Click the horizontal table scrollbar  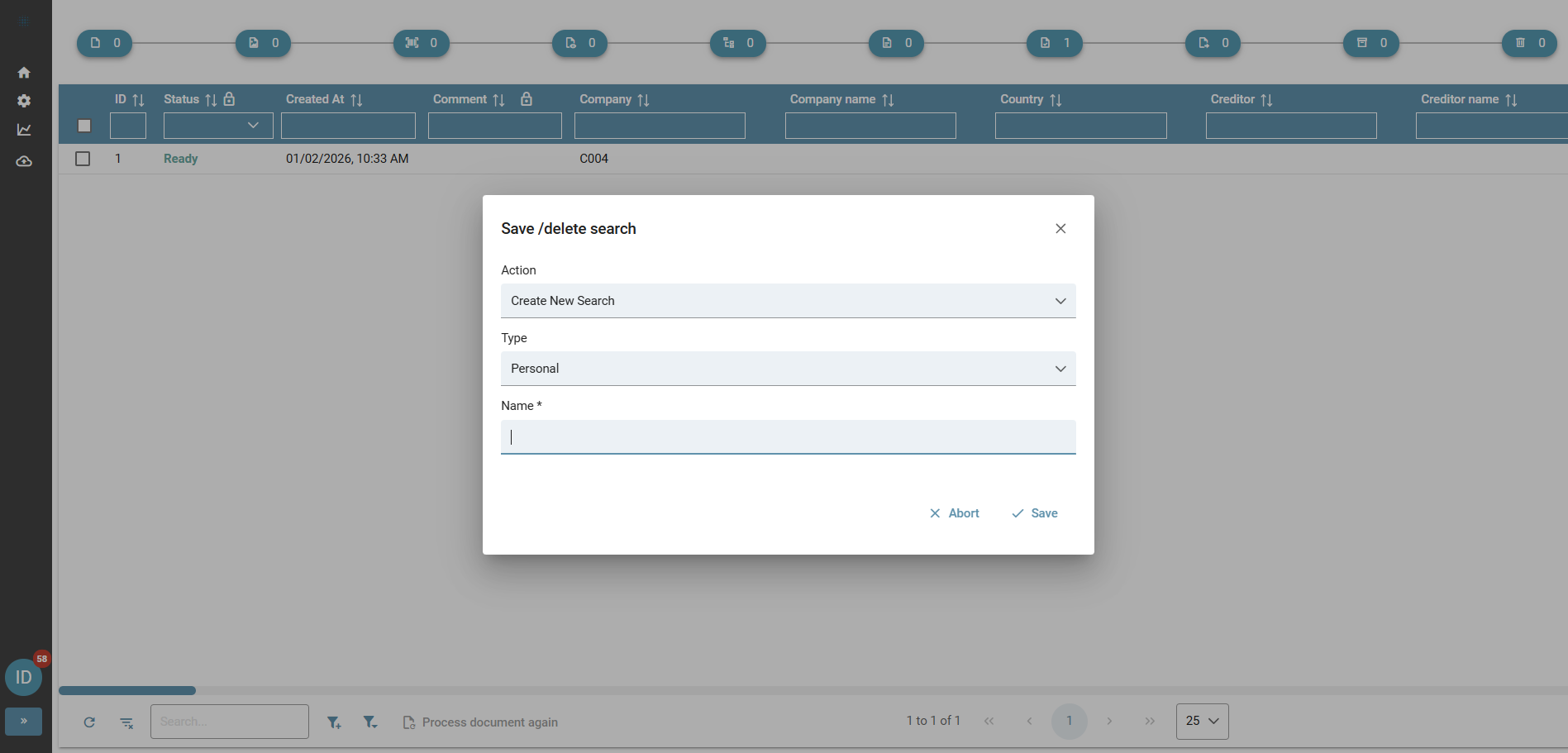(127, 690)
